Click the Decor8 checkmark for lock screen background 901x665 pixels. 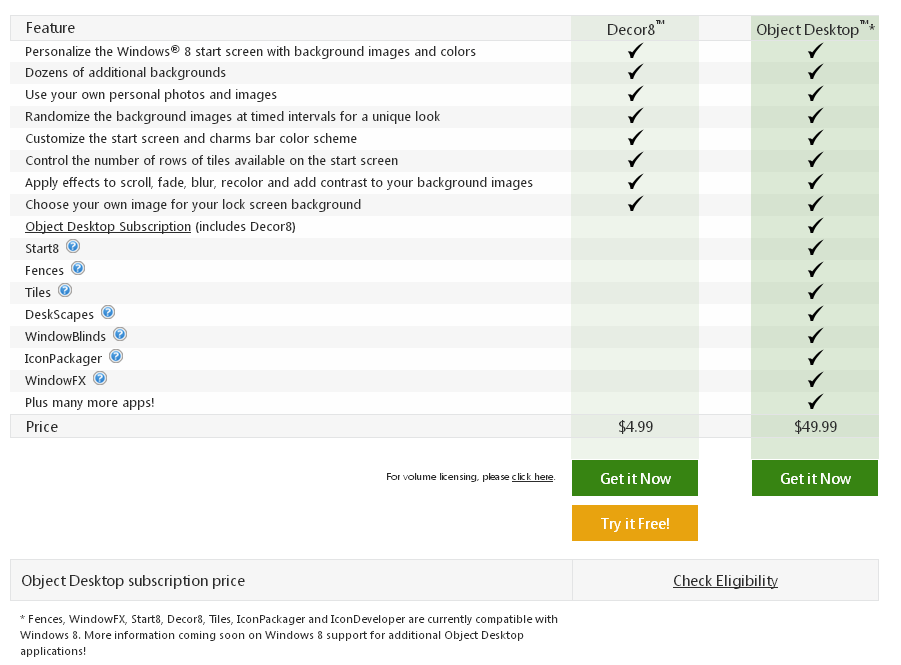(x=635, y=203)
